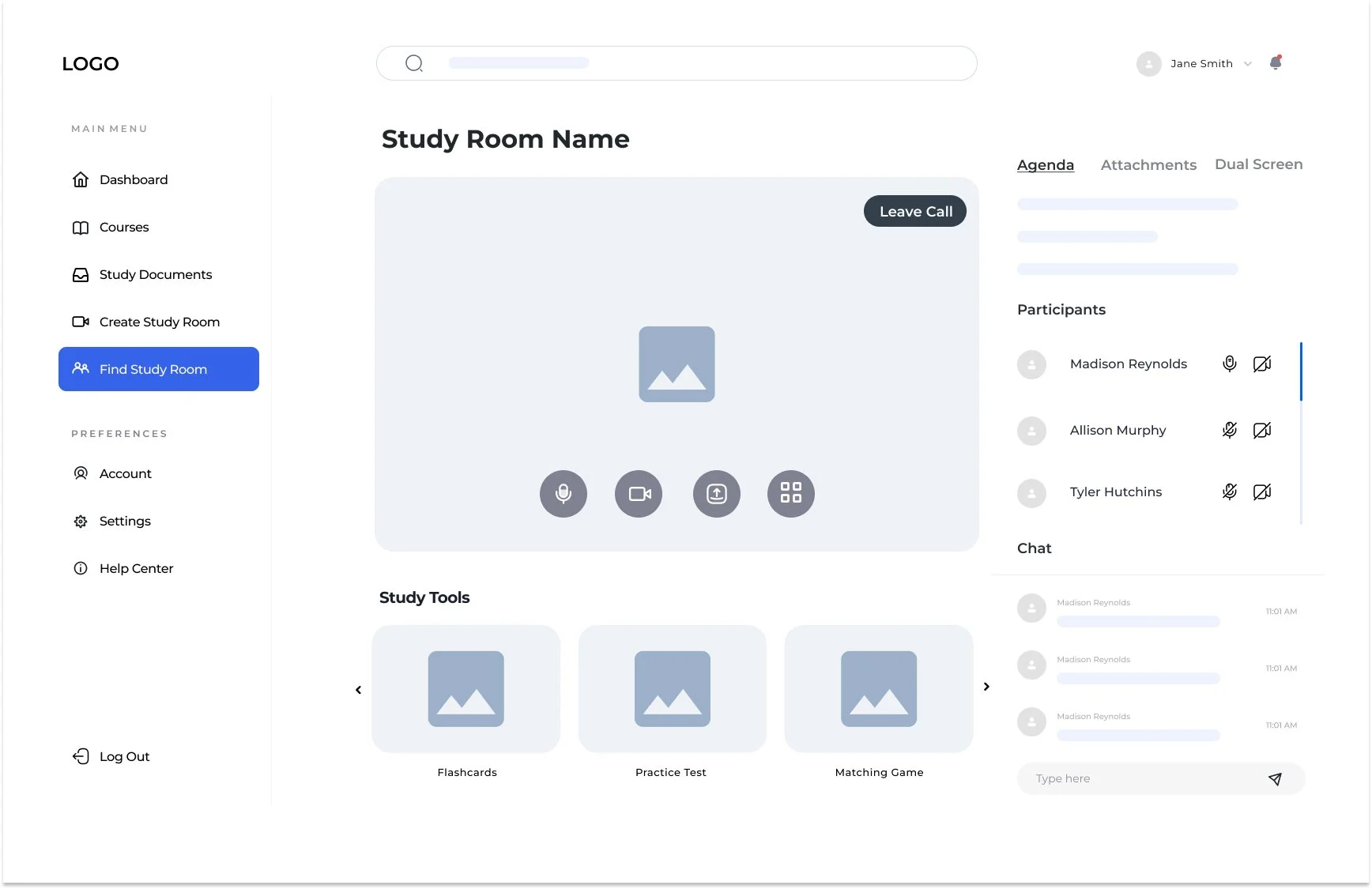The image size is (1372, 889).
Task: Click the LOGO in the header
Action: (x=90, y=64)
